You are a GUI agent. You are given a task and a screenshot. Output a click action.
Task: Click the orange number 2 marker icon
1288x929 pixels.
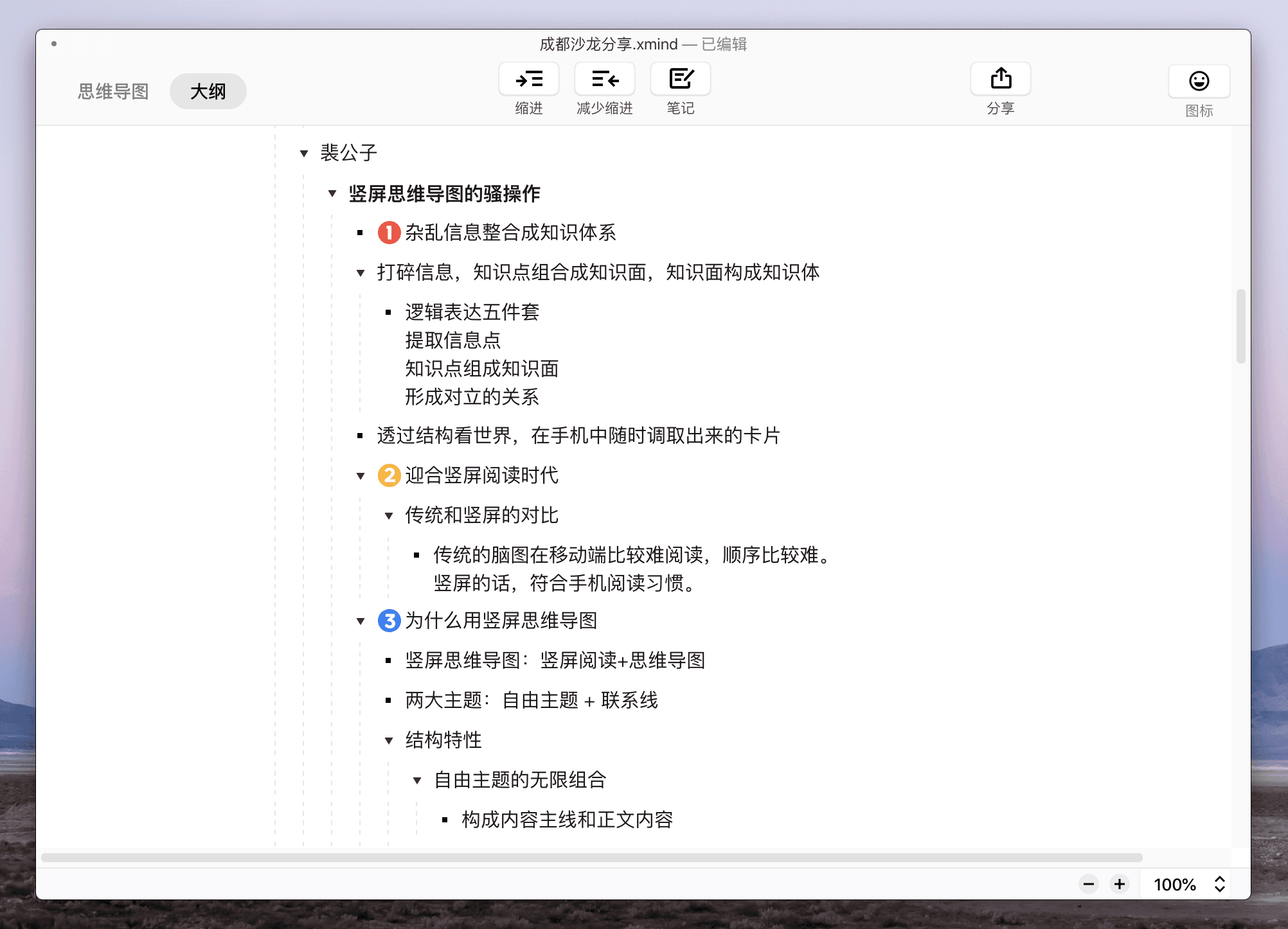pos(389,475)
